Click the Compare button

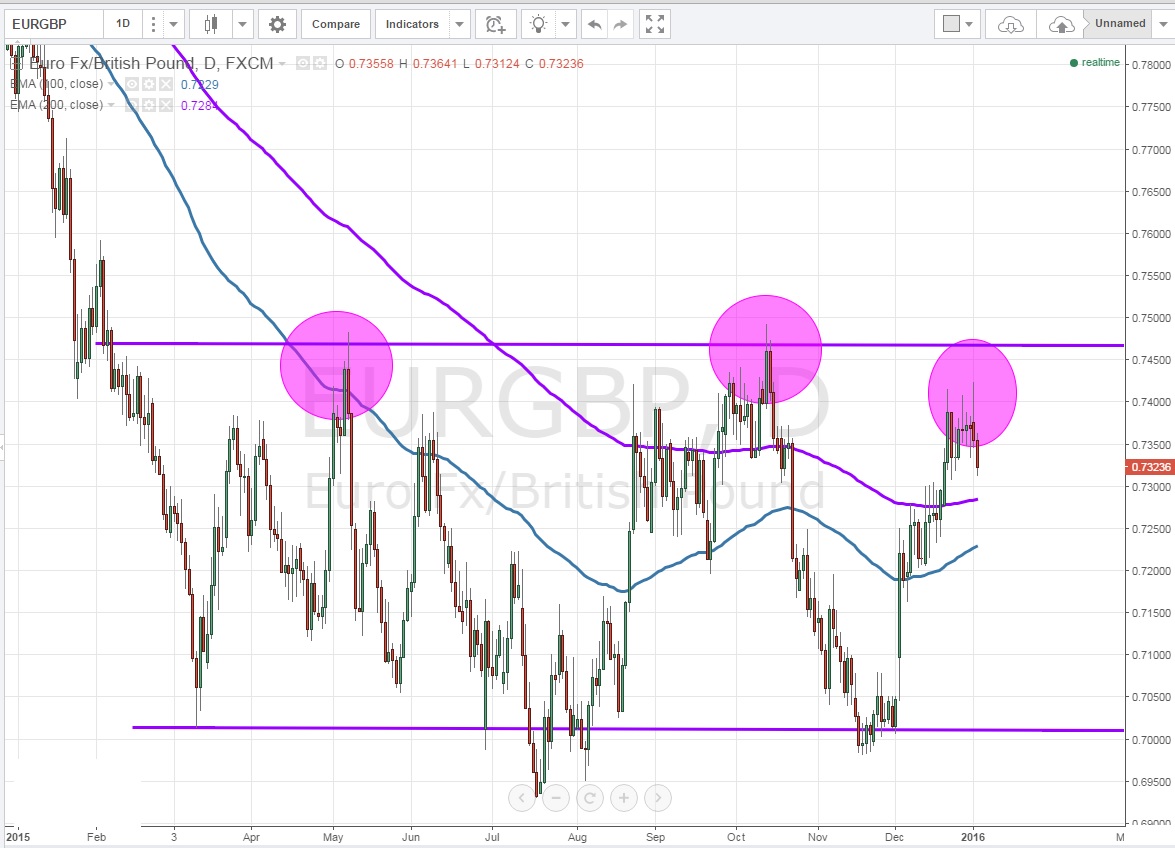coord(336,24)
